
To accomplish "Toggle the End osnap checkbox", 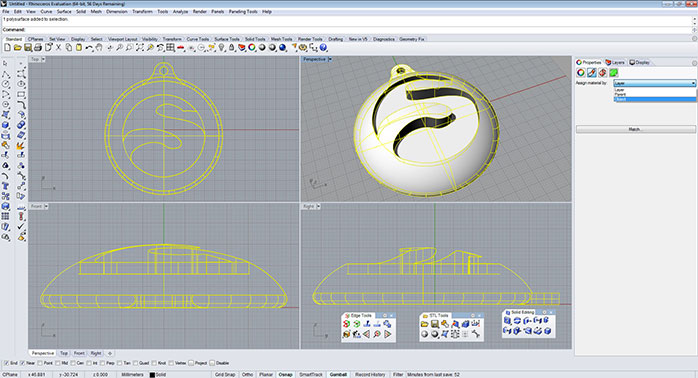I will (6, 363).
